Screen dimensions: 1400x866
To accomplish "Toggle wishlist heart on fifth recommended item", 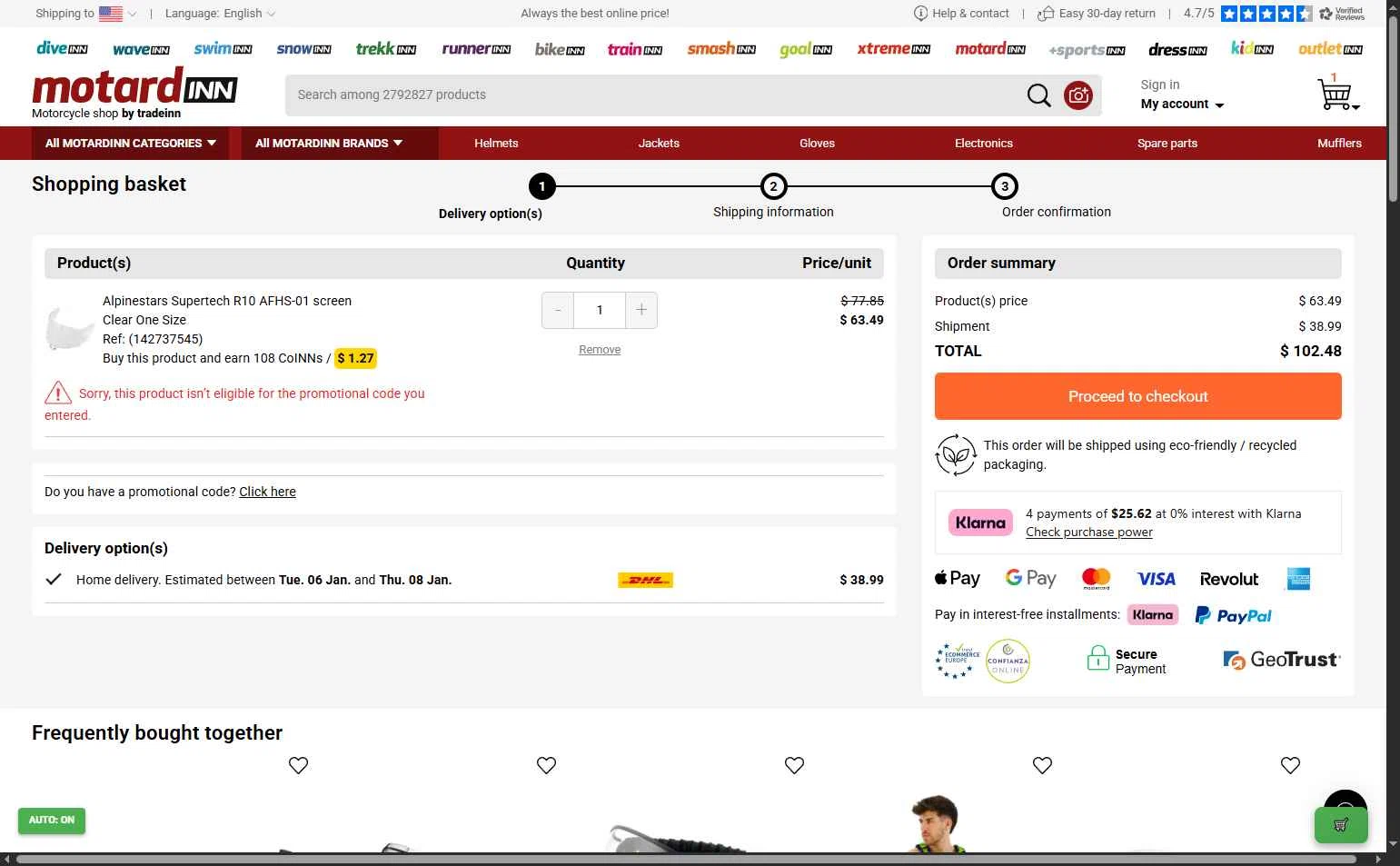I will [x=1290, y=765].
